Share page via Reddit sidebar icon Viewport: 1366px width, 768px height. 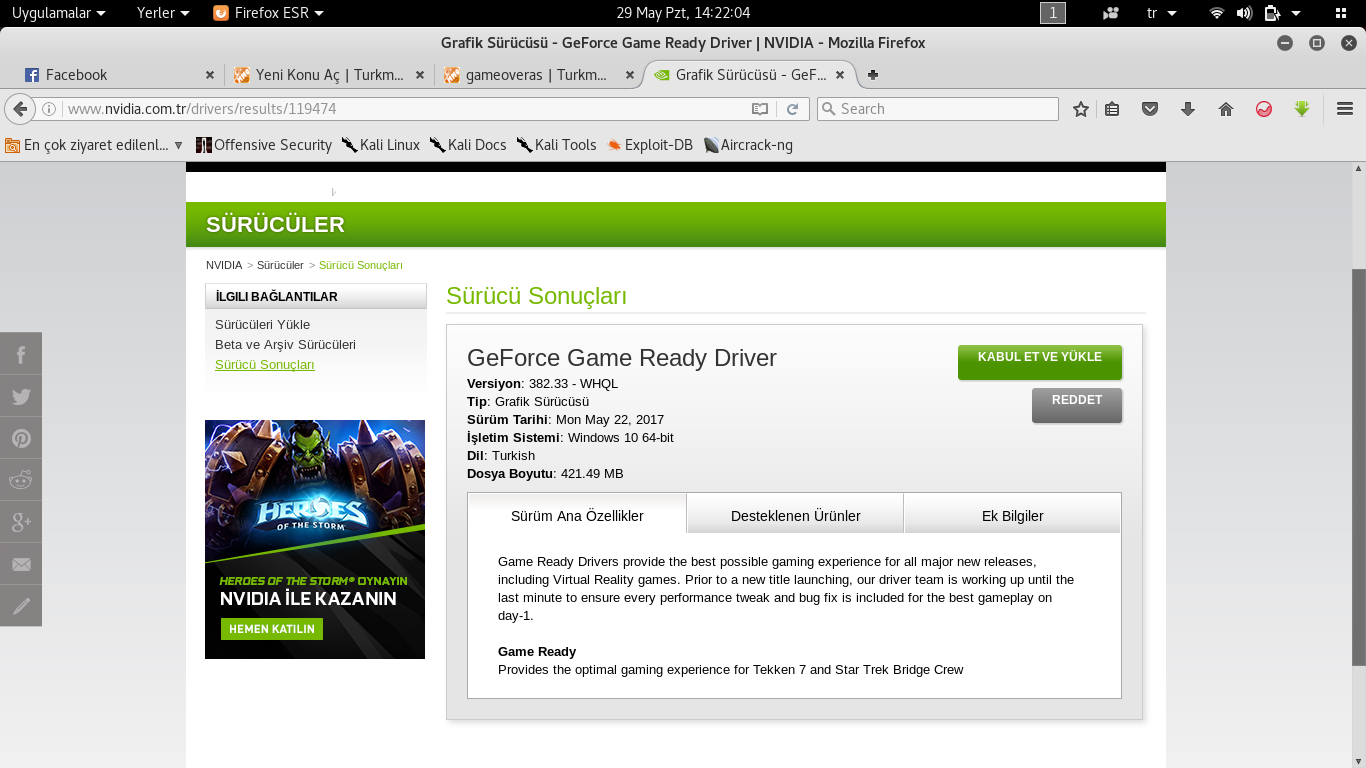click(x=21, y=480)
